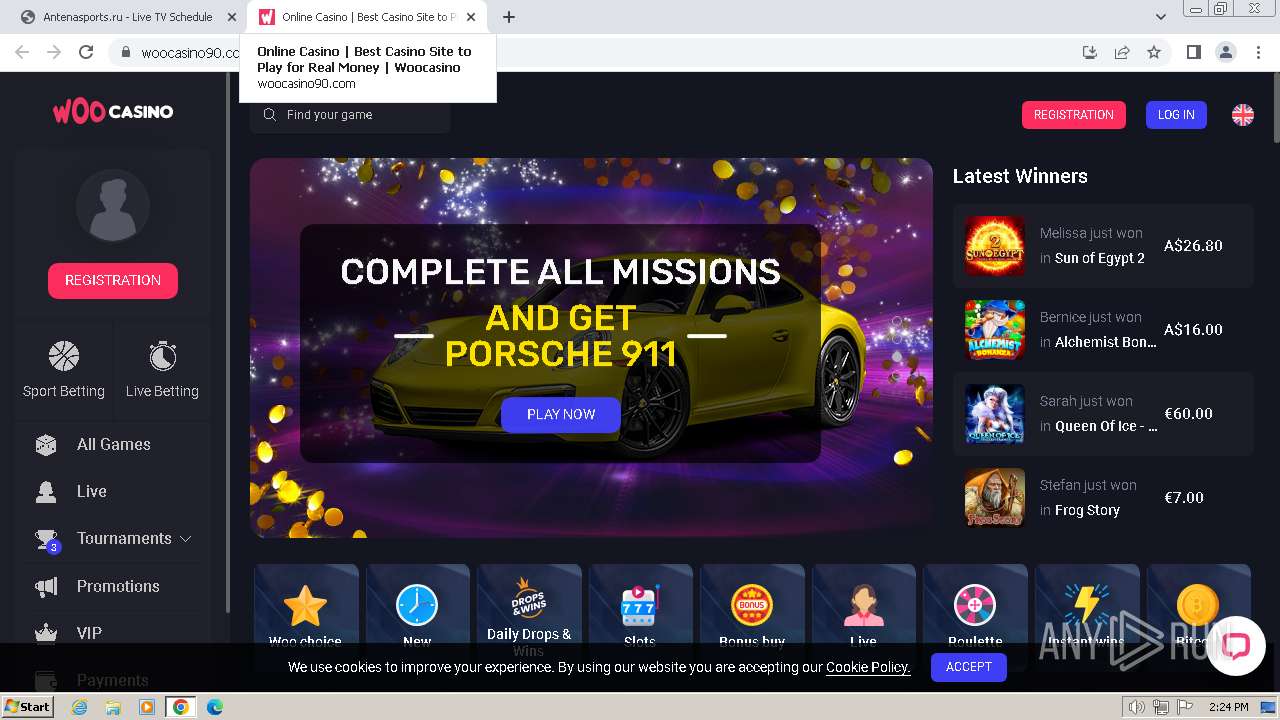Click the taskbar clock 2:24 PM

1229,707
